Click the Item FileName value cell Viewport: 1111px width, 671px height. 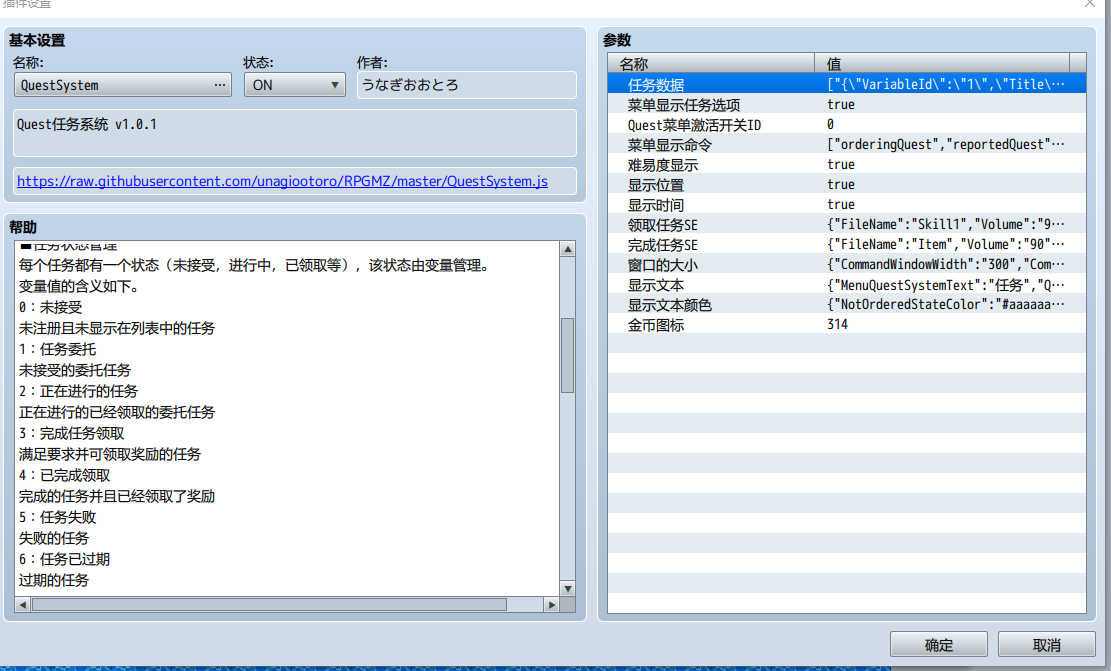coord(945,244)
